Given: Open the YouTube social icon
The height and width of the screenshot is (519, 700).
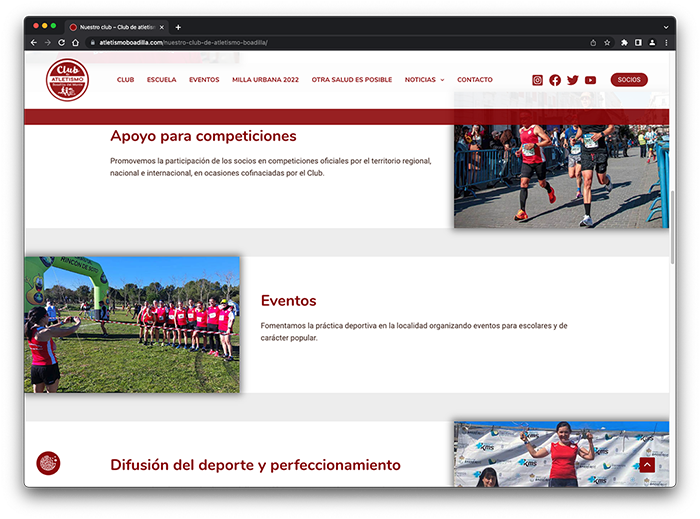Looking at the screenshot, I should pyautogui.click(x=590, y=80).
